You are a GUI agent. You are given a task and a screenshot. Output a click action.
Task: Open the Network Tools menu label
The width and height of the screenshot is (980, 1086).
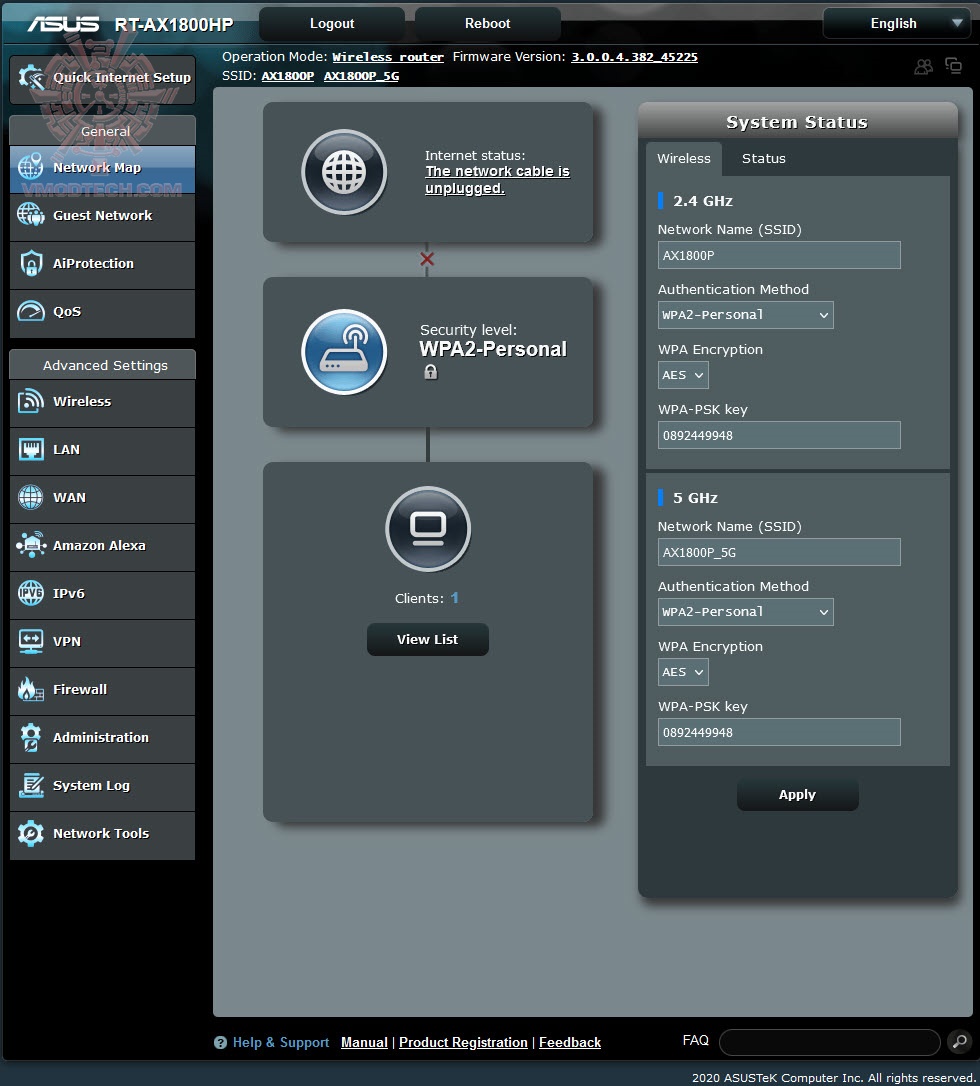tap(101, 834)
